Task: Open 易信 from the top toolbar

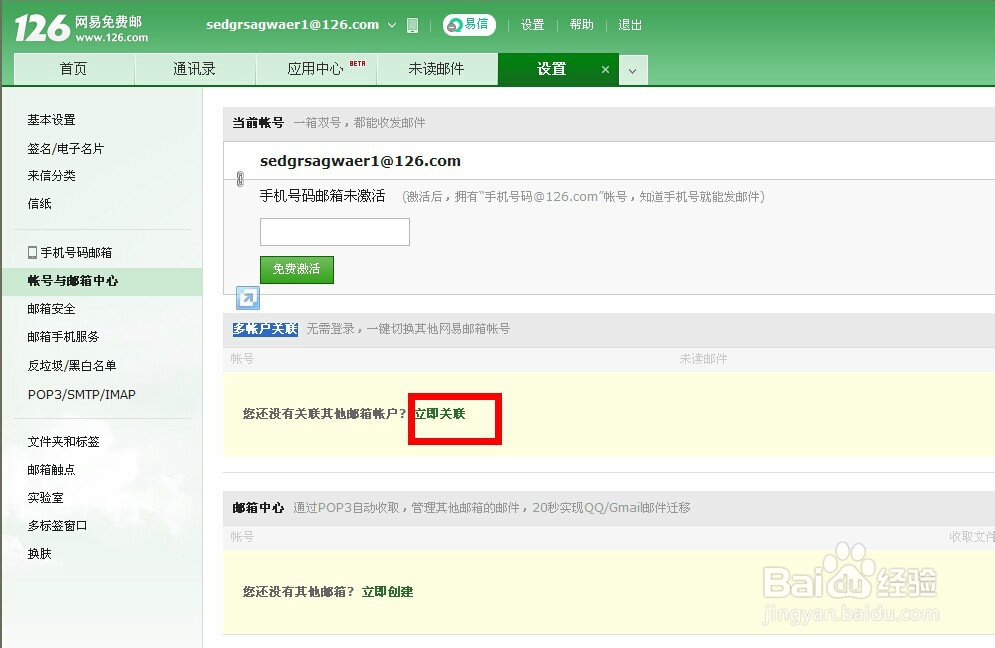Action: [466, 24]
